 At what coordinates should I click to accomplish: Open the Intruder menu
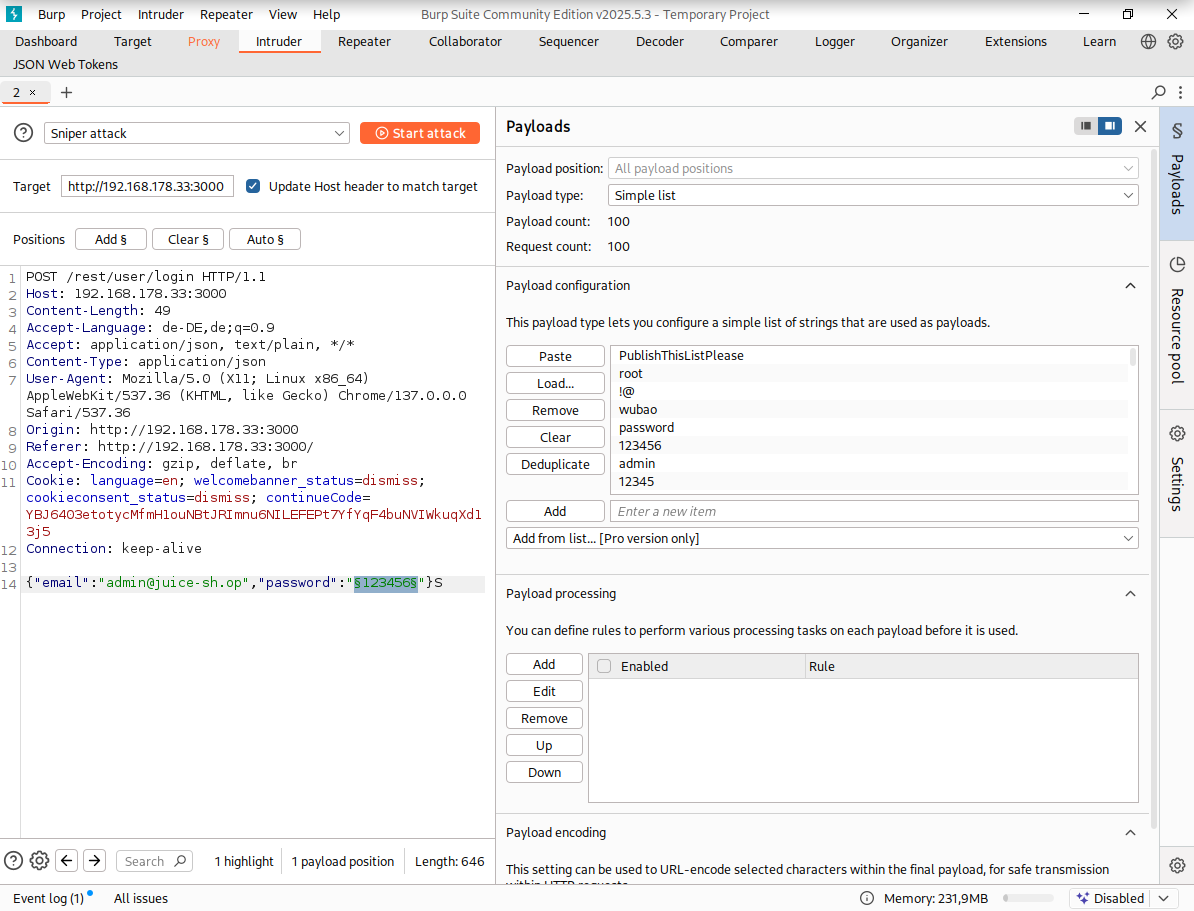click(x=160, y=14)
